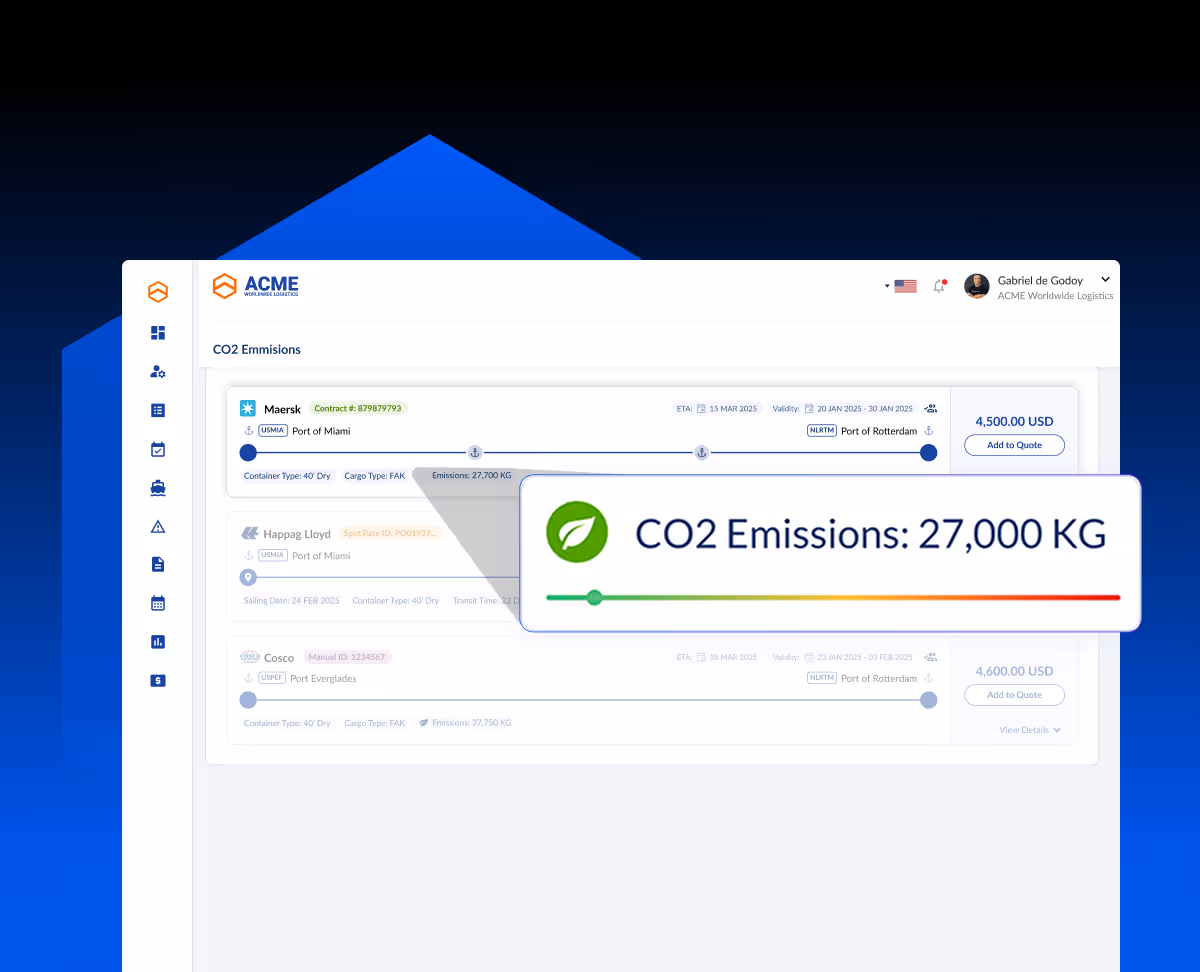This screenshot has width=1200, height=972.
Task: Click second anchor stop on Maersk route
Action: click(x=701, y=453)
